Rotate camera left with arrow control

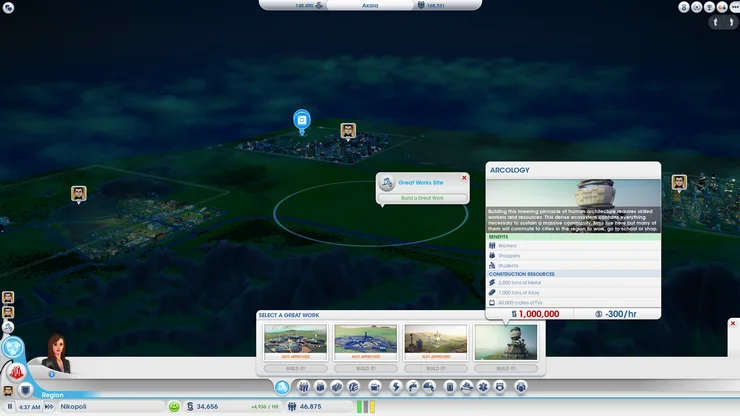tap(715, 22)
